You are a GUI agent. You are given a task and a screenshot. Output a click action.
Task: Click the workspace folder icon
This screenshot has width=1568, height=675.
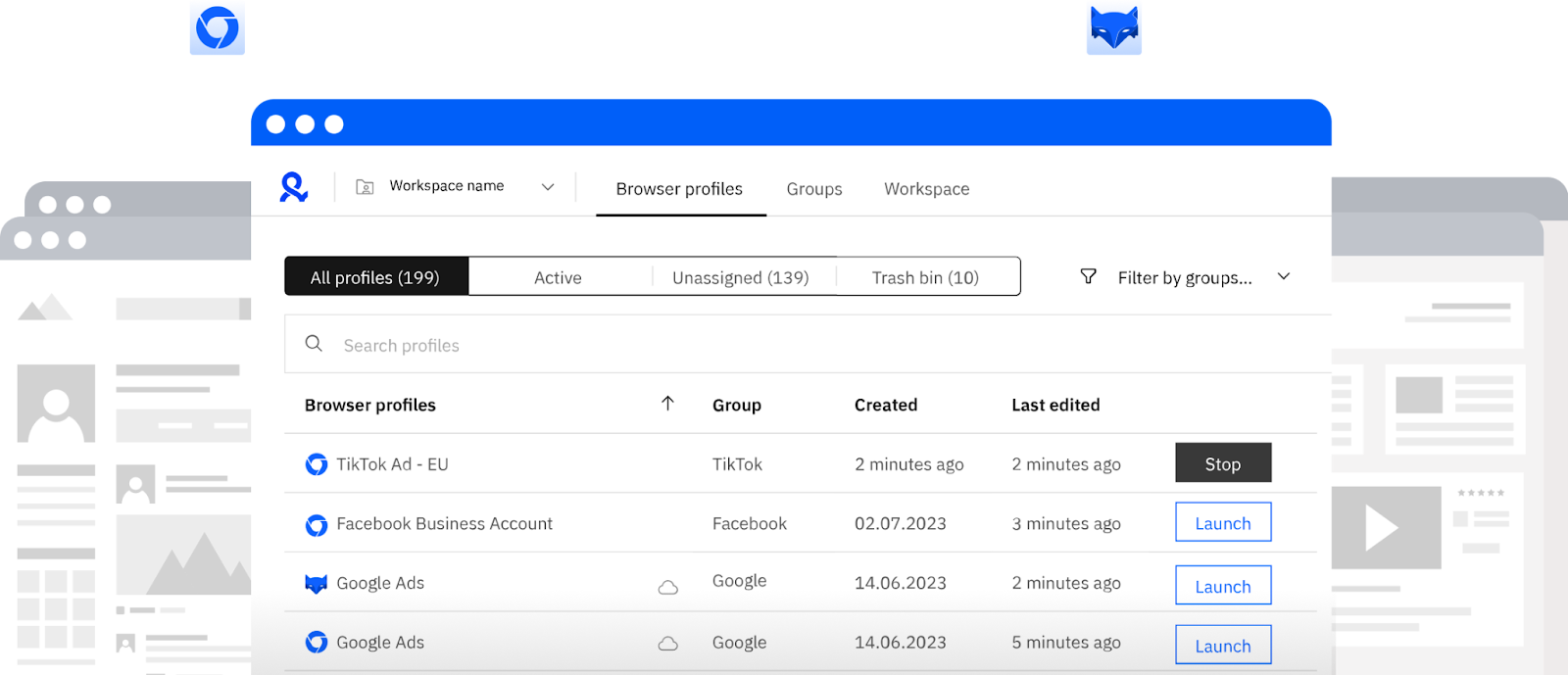tap(365, 187)
